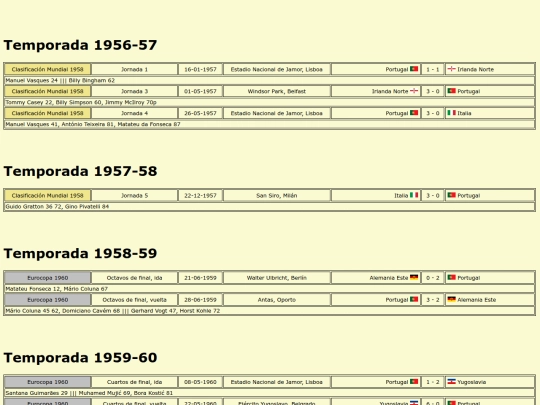Click Portugal flag in Octavos de final, ida row
Image resolution: width=540 pixels, height=405 pixels.
[451, 277]
